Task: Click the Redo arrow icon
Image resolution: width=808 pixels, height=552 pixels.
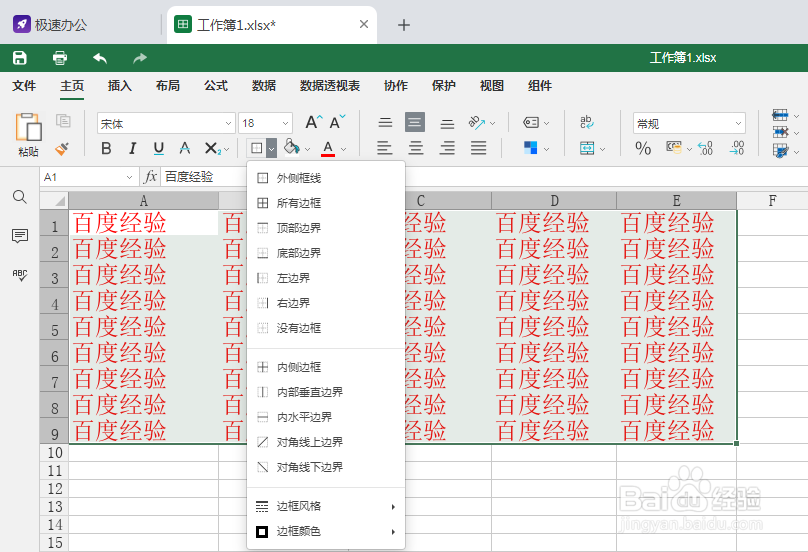Action: (140, 58)
